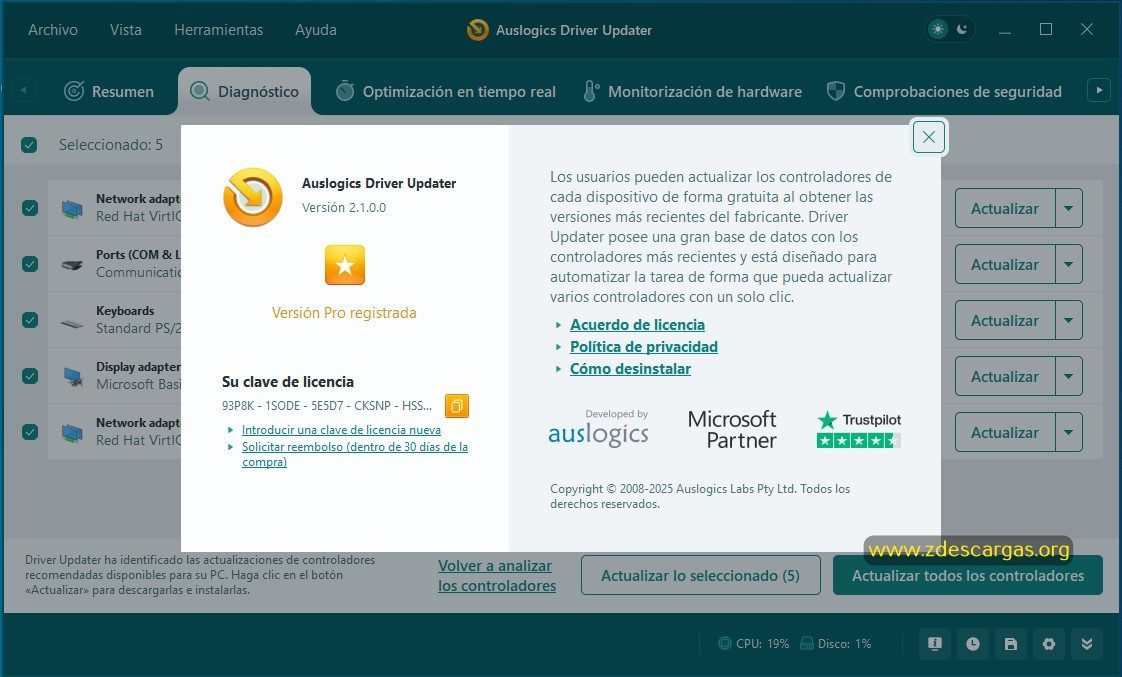Viewport: 1122px width, 677px height.
Task: Open the notifications icon in bottom bar
Action: (x=935, y=644)
